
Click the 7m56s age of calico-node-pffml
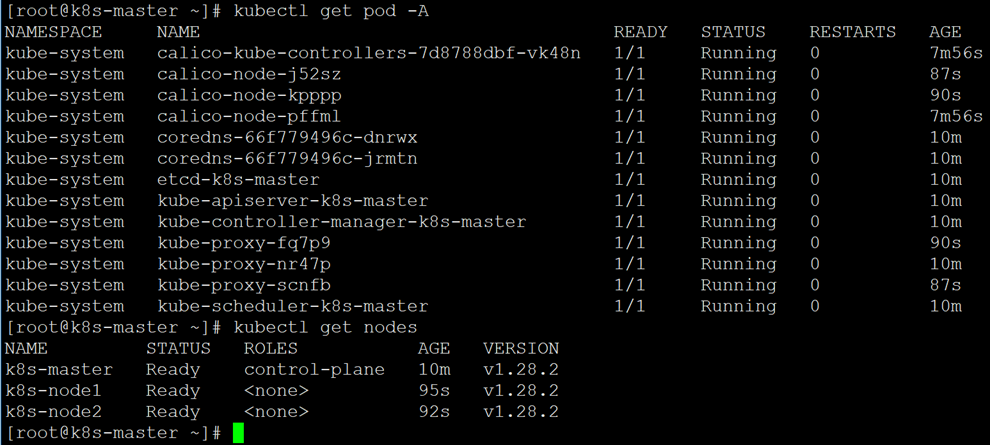(x=956, y=116)
